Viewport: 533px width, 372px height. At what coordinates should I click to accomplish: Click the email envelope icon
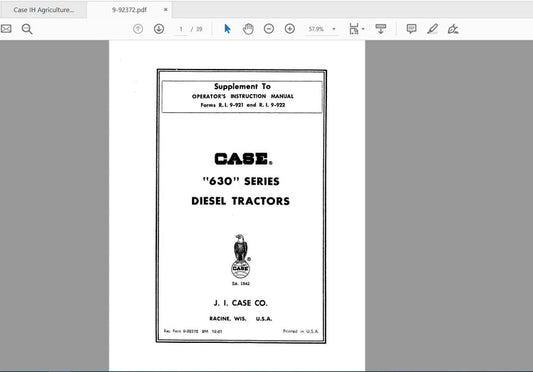tap(6, 29)
